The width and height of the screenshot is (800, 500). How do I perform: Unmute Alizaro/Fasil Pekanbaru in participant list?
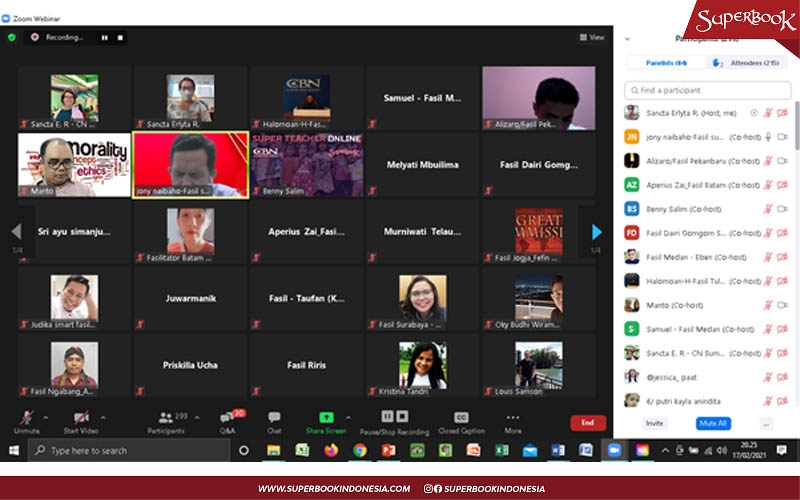[768, 161]
